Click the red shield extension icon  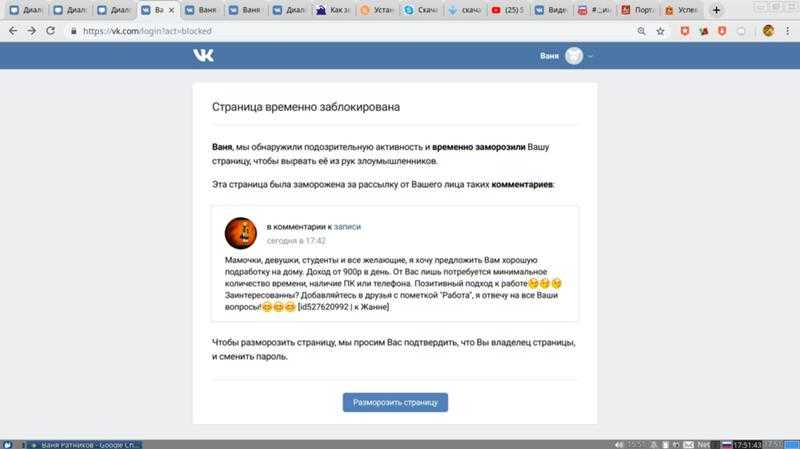pyautogui.click(x=722, y=31)
